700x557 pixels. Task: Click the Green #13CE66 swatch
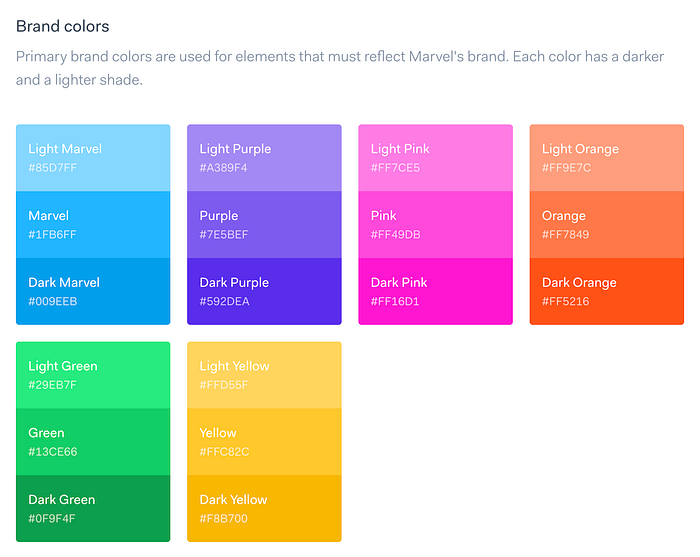coord(93,442)
